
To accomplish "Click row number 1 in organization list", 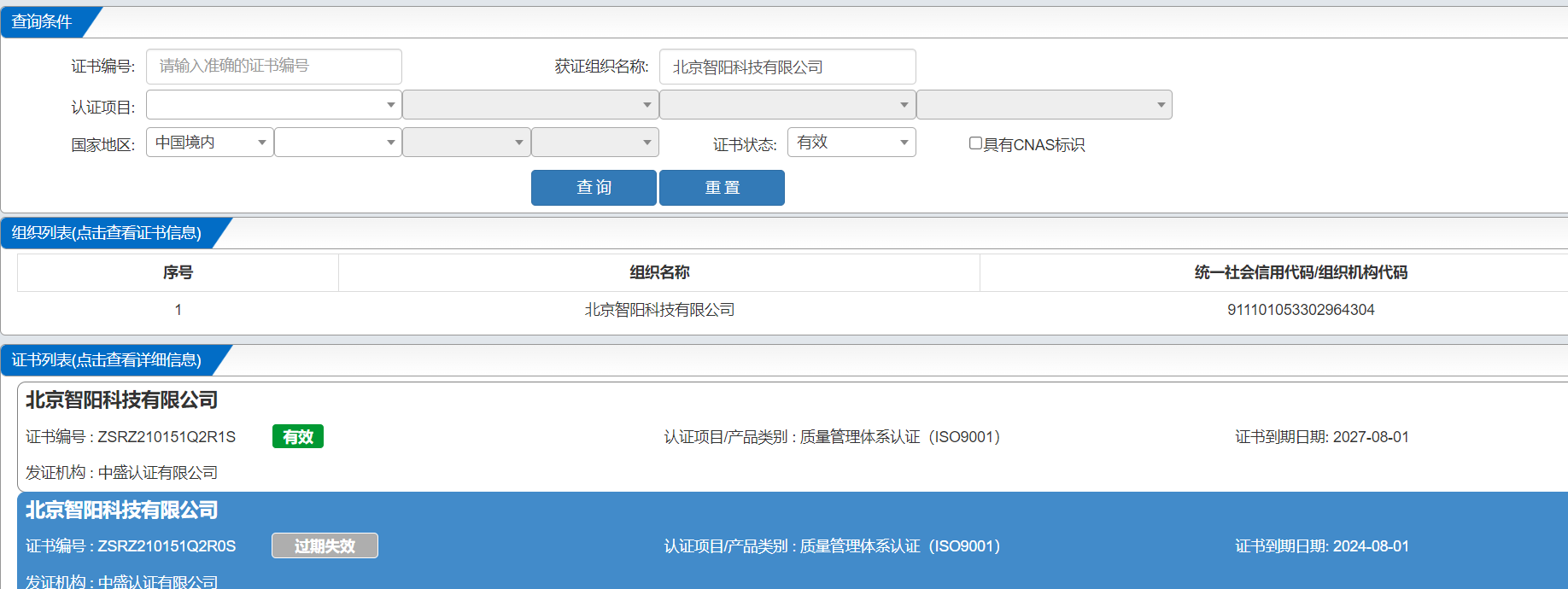I will pyautogui.click(x=178, y=310).
